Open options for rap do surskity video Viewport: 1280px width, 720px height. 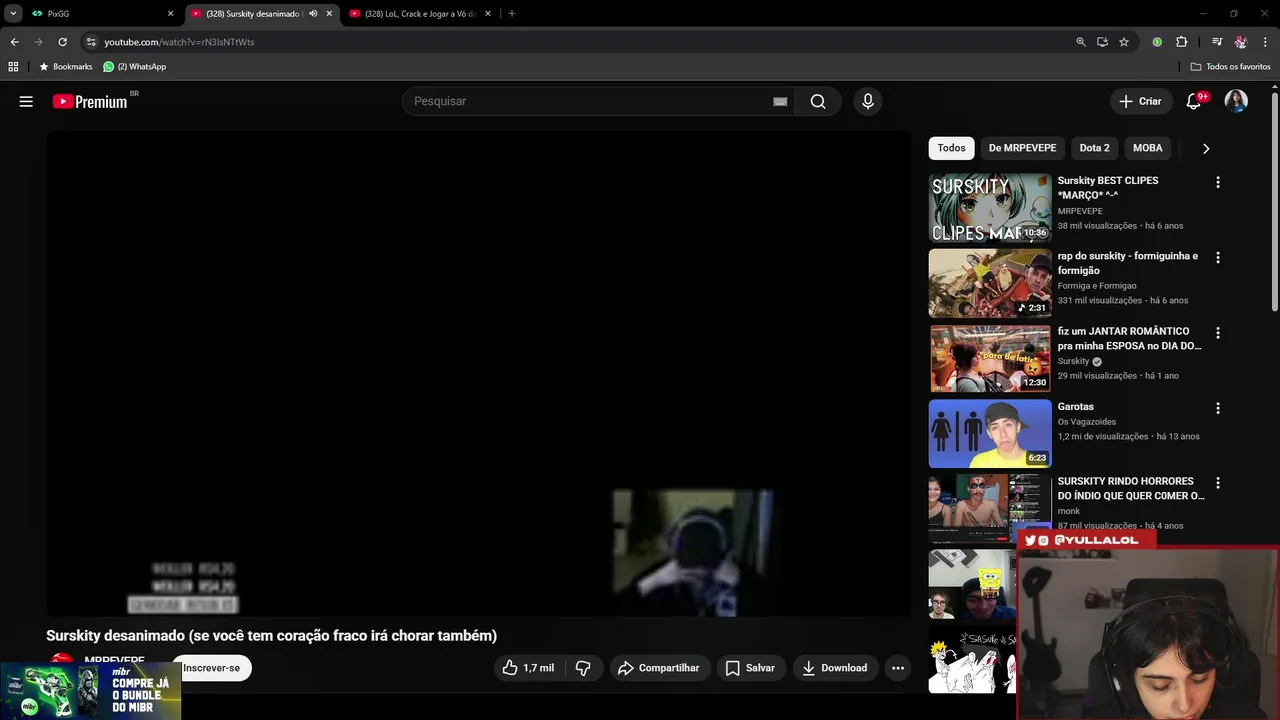click(x=1217, y=257)
